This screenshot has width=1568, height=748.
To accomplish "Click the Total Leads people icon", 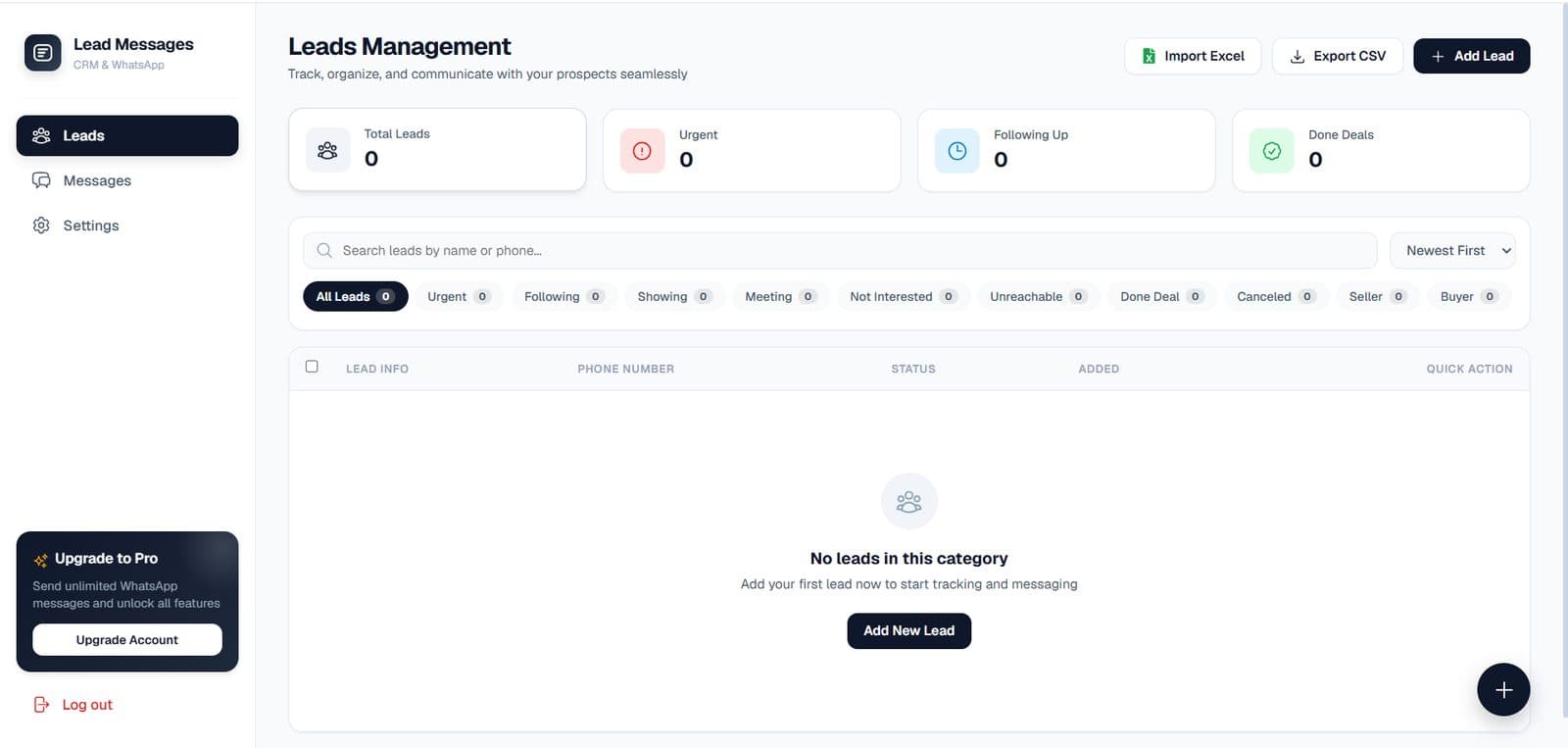I will (x=327, y=150).
